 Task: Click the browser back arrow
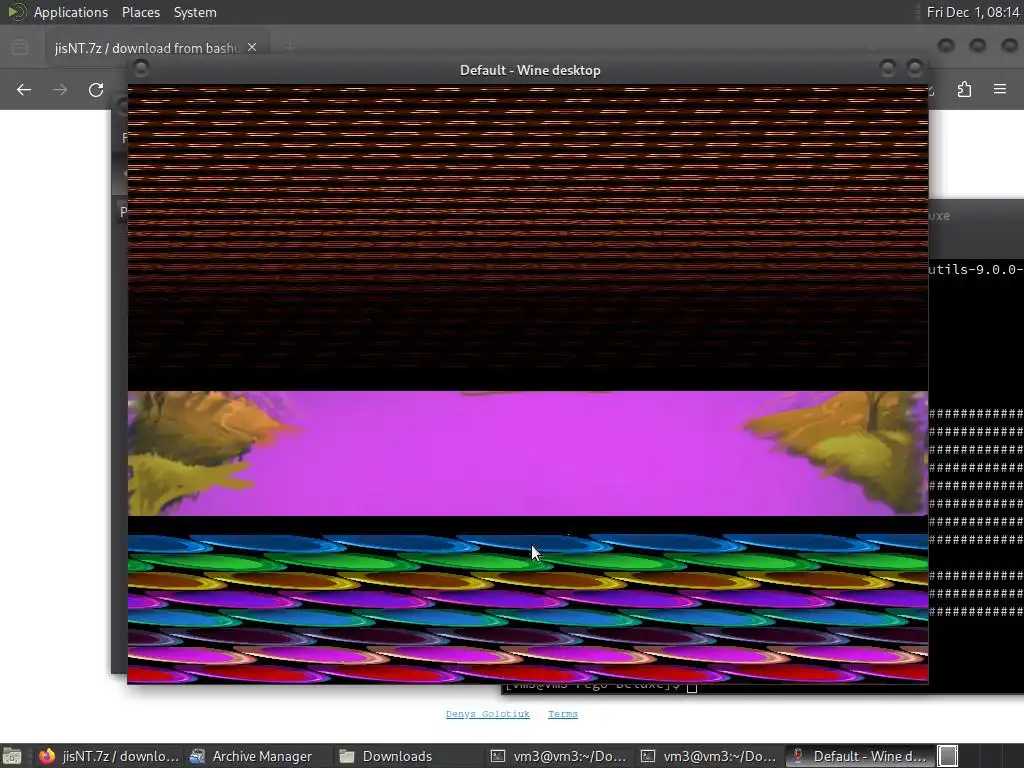[x=24, y=89]
